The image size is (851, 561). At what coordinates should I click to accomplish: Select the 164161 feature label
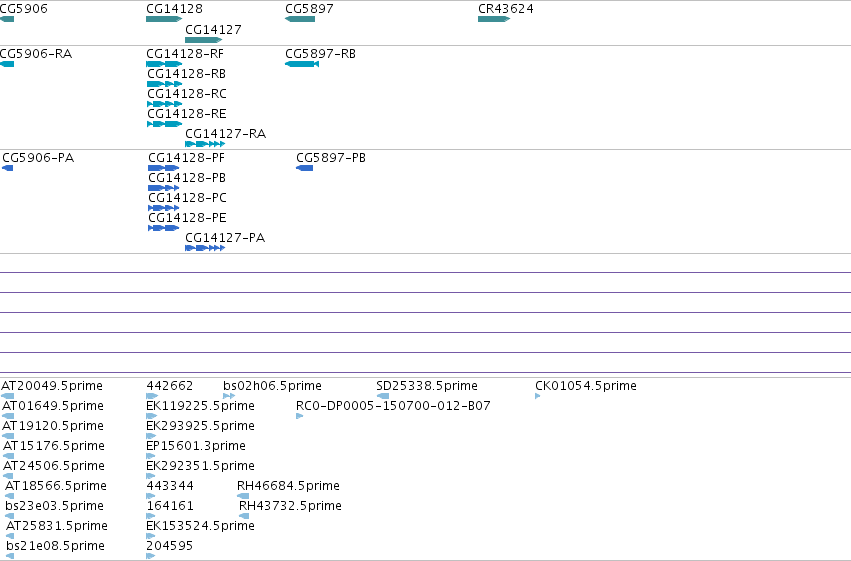pyautogui.click(x=170, y=506)
